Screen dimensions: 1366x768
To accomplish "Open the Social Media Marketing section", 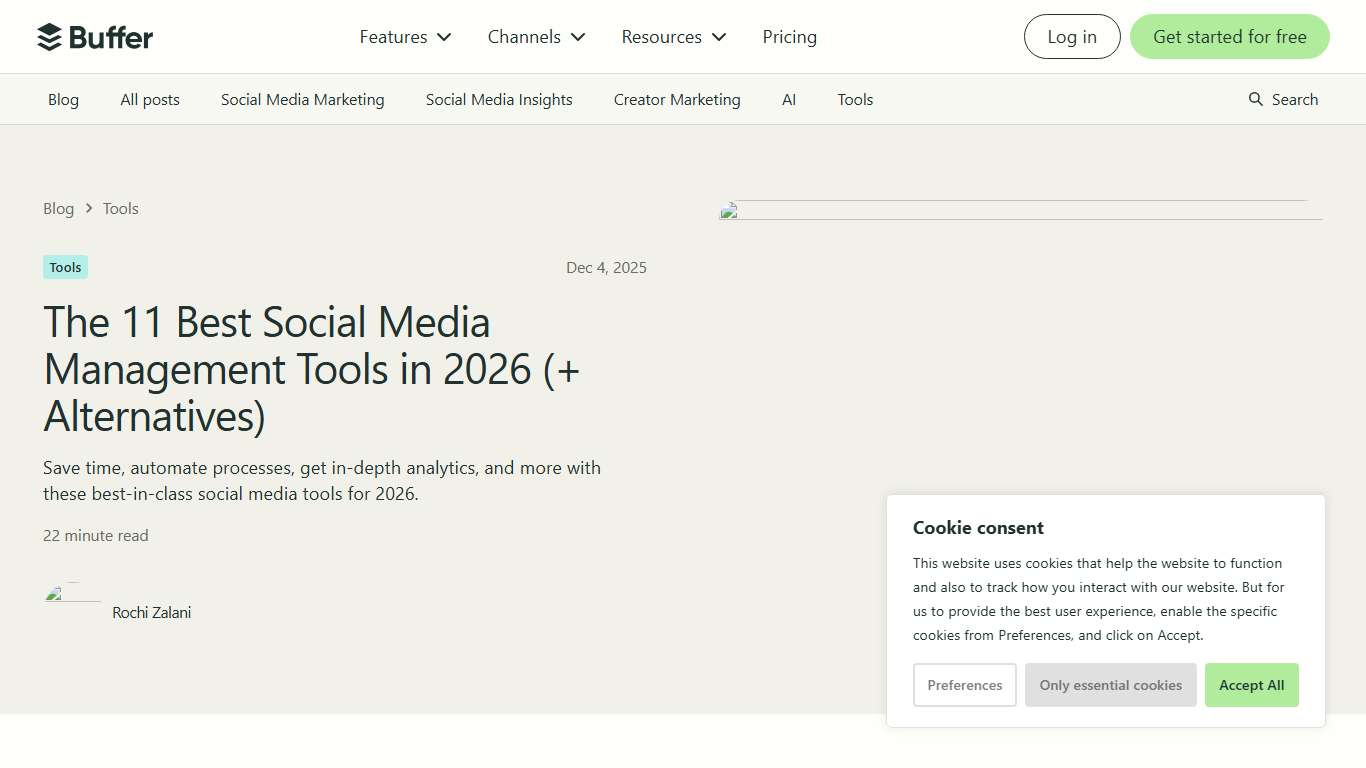I will click(x=302, y=99).
